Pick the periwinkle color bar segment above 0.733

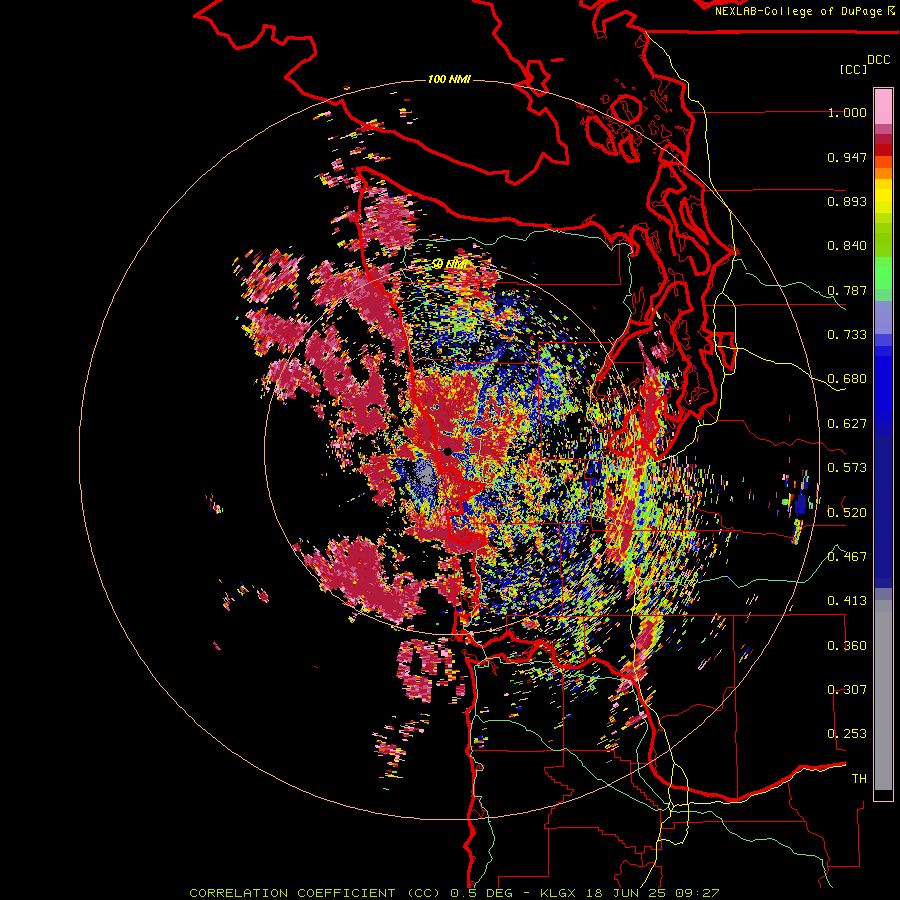click(883, 317)
